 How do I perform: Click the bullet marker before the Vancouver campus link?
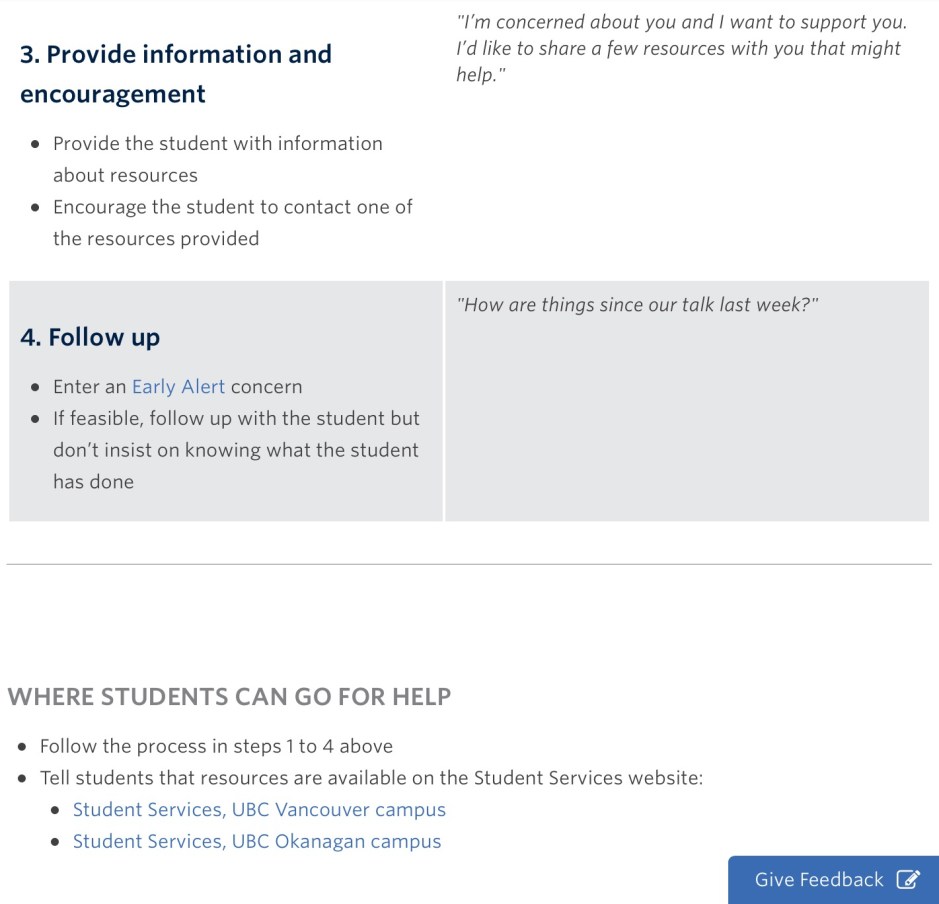coord(55,811)
